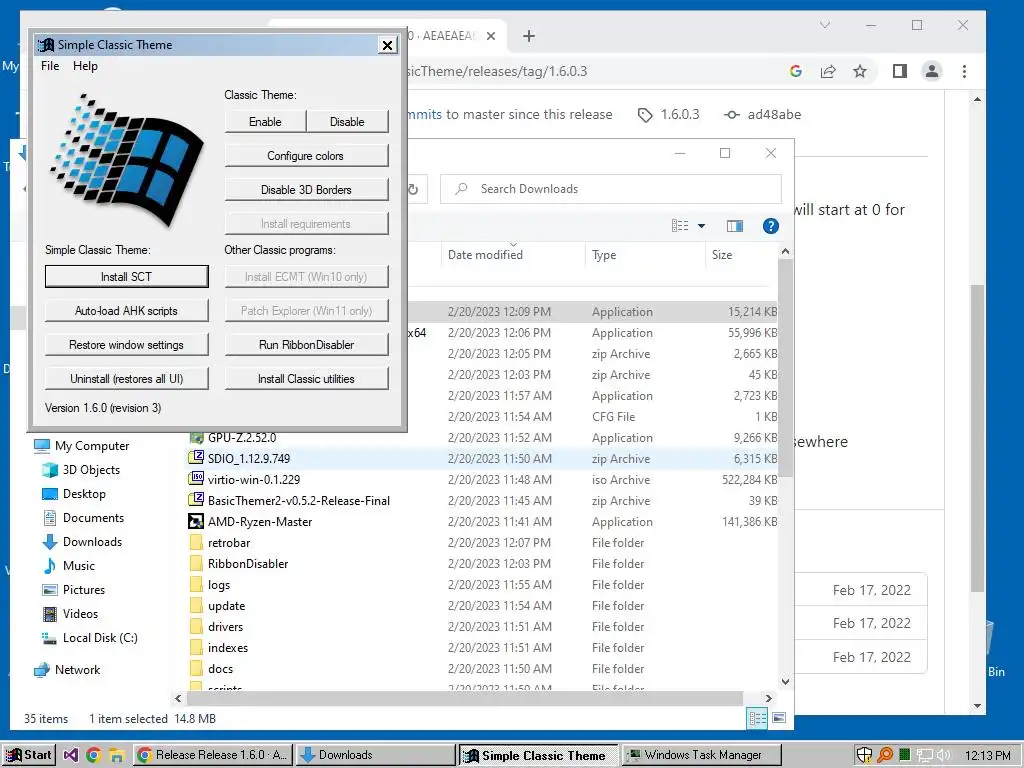1024x768 pixels.
Task: Sort by Type column header
Action: (645, 255)
